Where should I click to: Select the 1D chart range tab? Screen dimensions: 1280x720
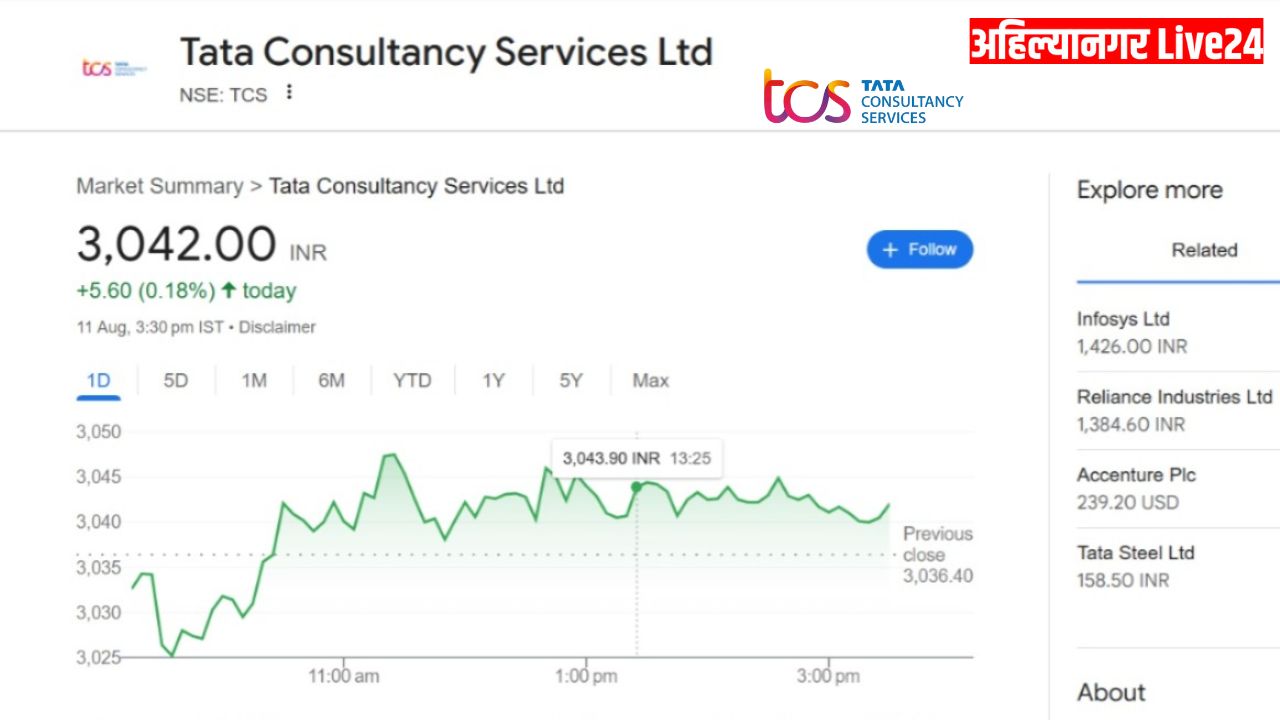[x=98, y=381]
